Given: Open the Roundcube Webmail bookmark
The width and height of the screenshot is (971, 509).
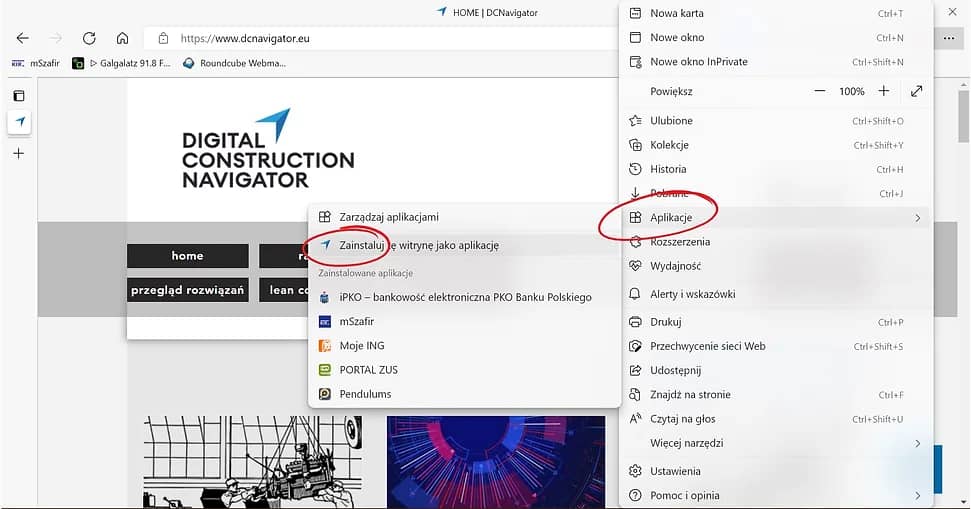Looking at the screenshot, I should tap(234, 63).
